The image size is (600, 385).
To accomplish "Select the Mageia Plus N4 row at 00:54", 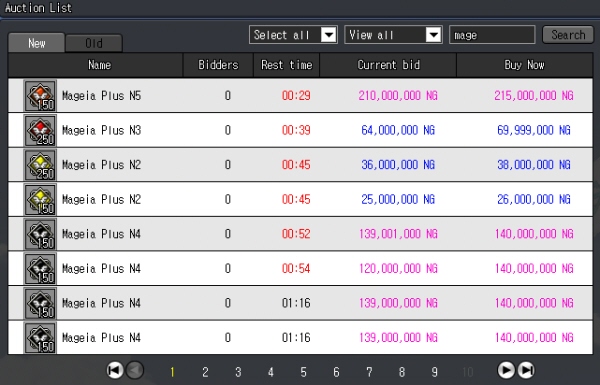I will 300,268.
